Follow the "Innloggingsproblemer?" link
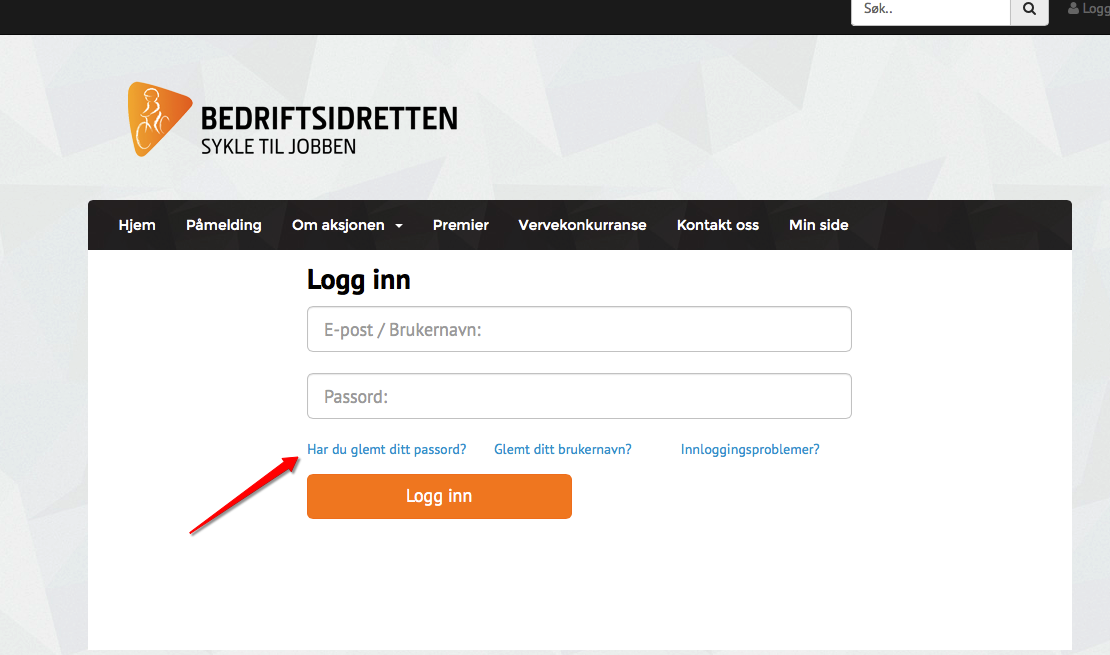This screenshot has width=1110, height=655. pyautogui.click(x=750, y=449)
